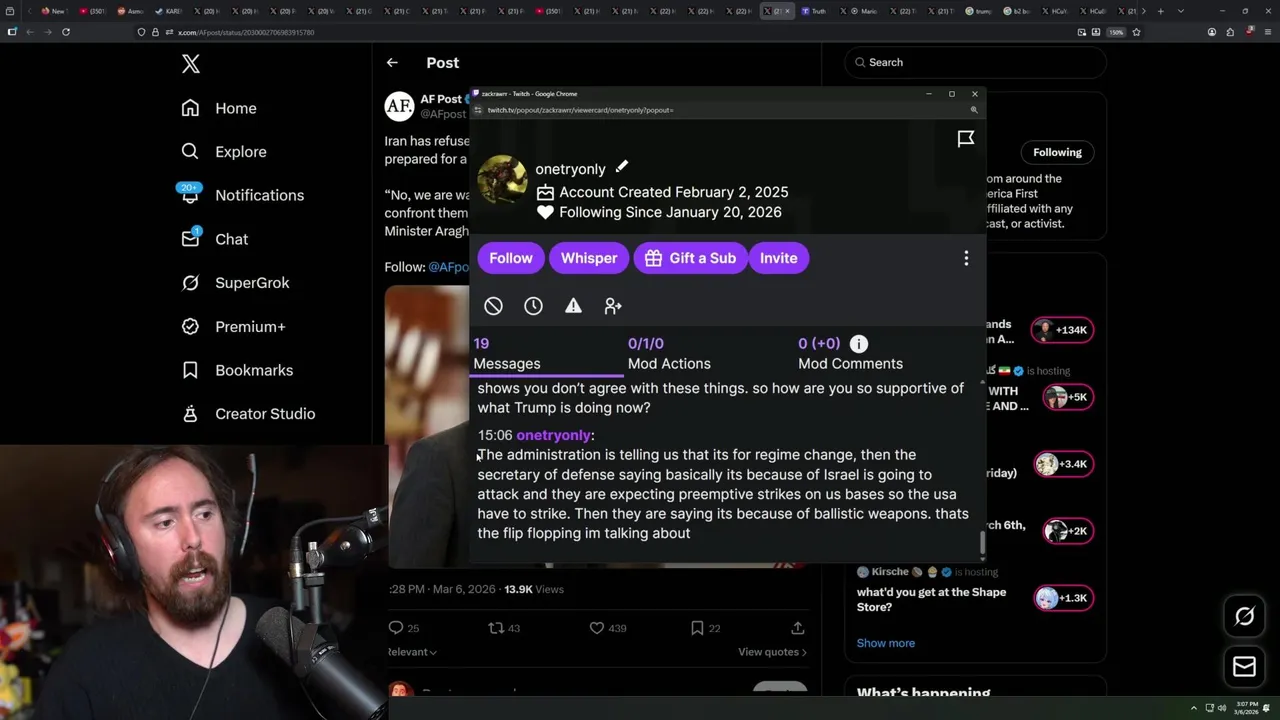Screen dimensions: 1280x720
Task: Click onetryonly username in chat log
Action: 553,435
